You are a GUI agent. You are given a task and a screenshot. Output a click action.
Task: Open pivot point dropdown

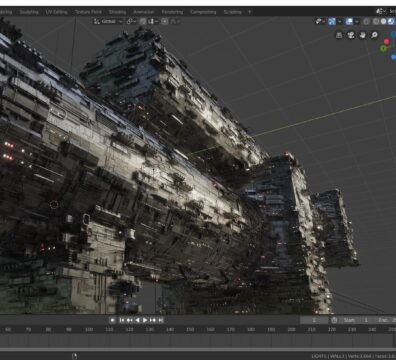[x=131, y=21]
